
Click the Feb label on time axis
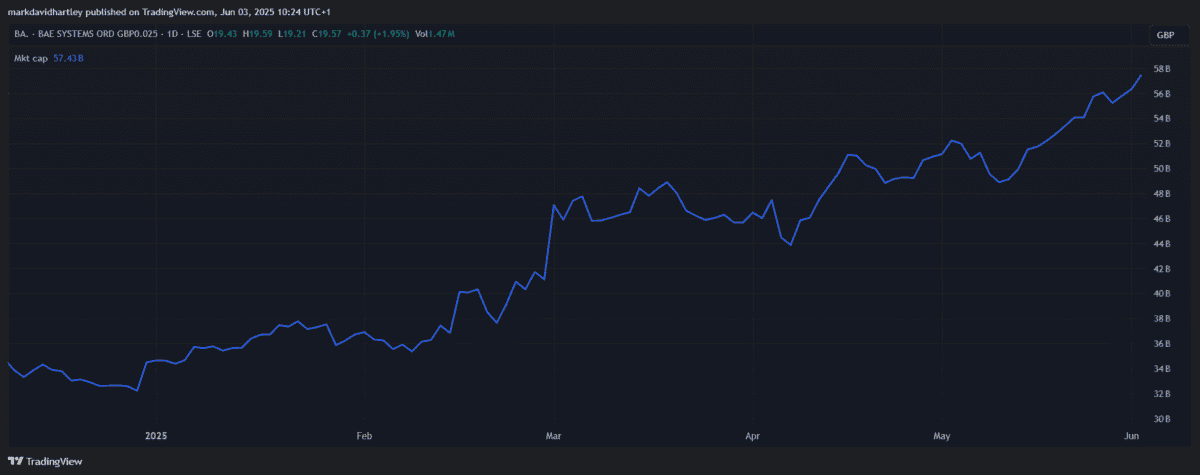[364, 436]
